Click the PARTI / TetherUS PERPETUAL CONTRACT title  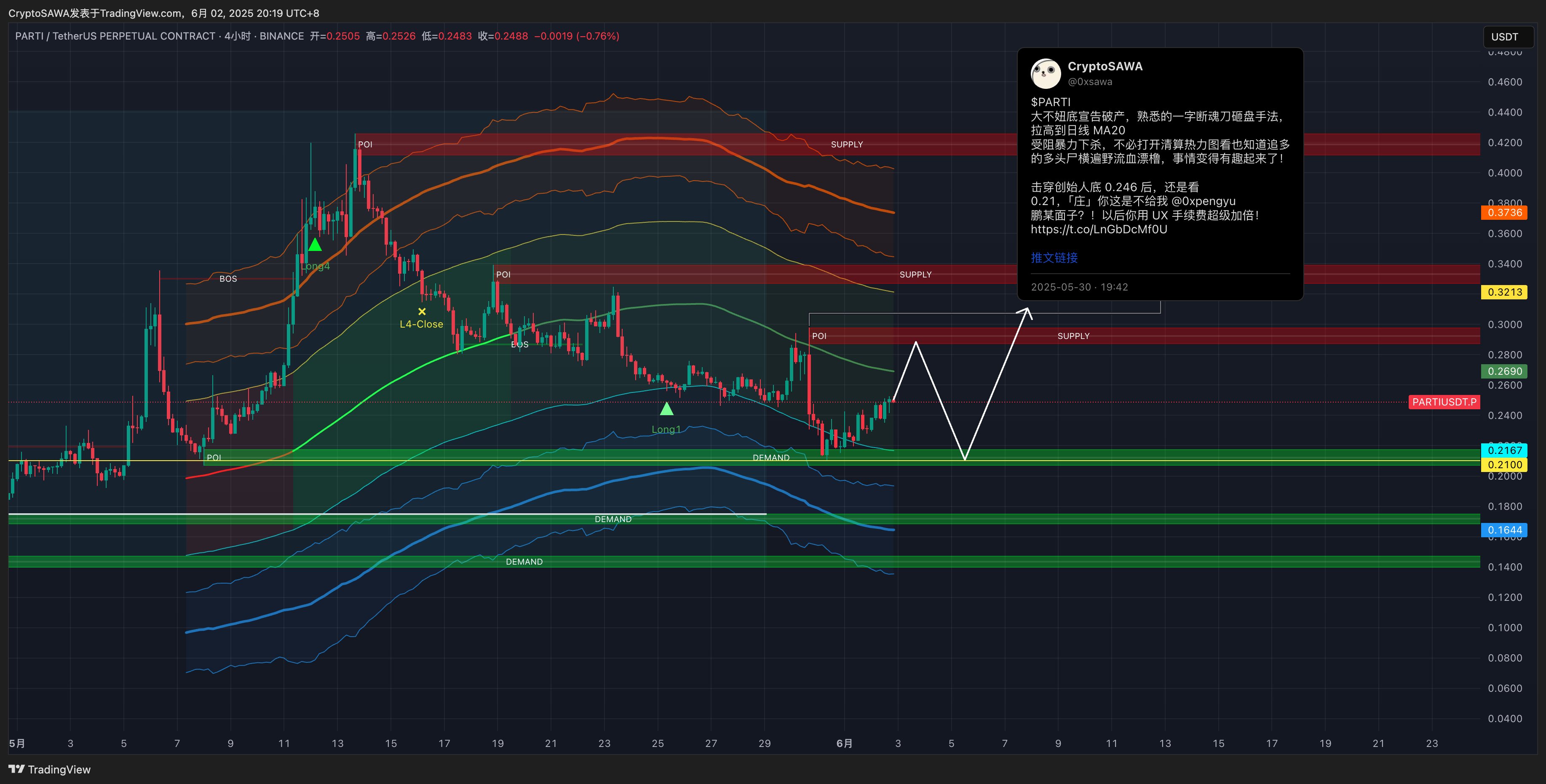click(x=115, y=36)
